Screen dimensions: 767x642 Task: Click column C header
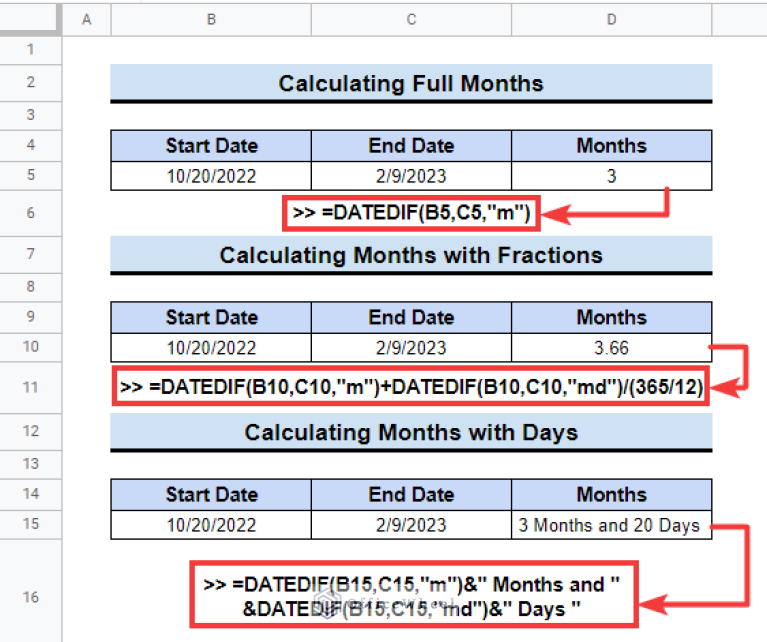click(x=411, y=18)
